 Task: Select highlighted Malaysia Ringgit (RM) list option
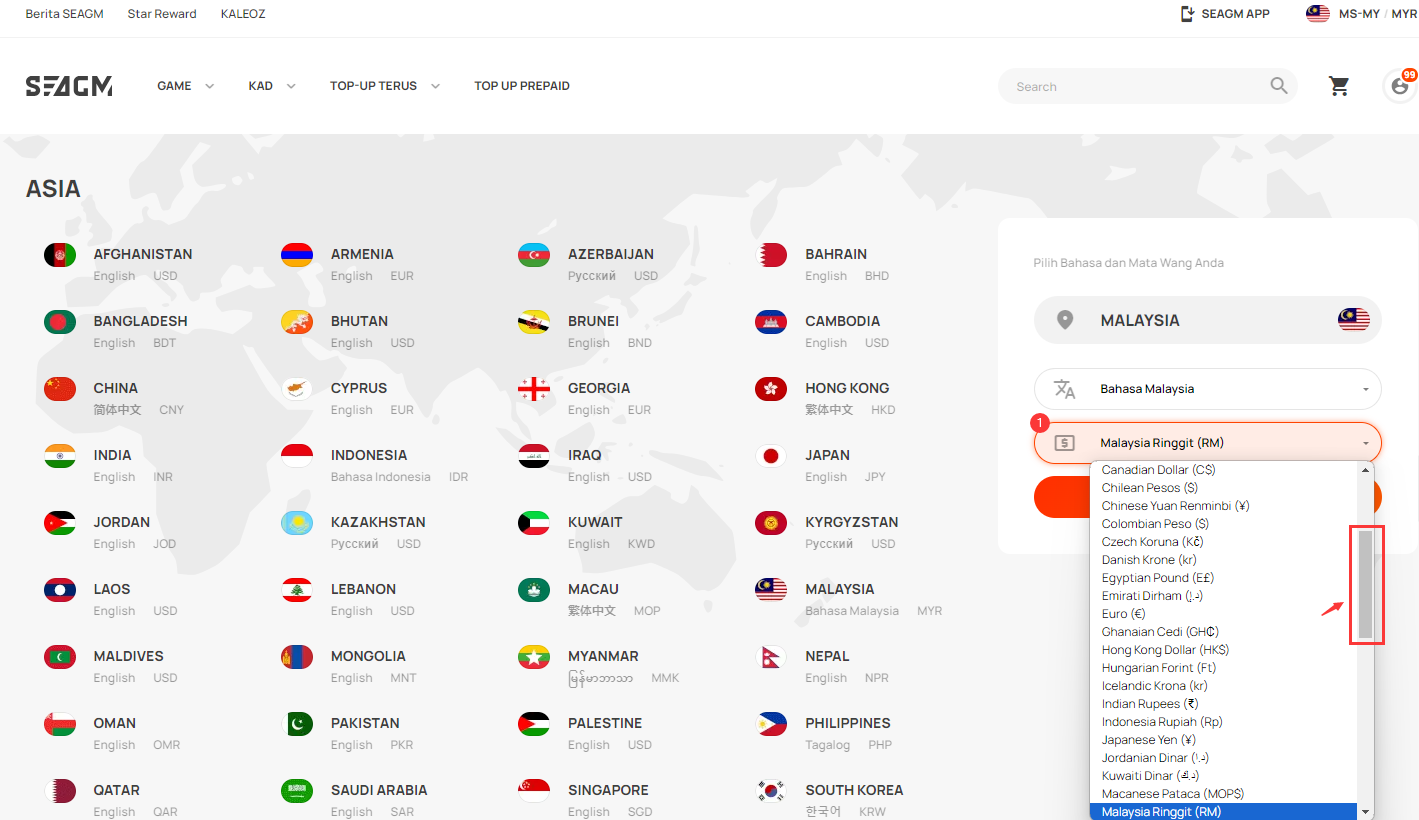(x=1223, y=812)
